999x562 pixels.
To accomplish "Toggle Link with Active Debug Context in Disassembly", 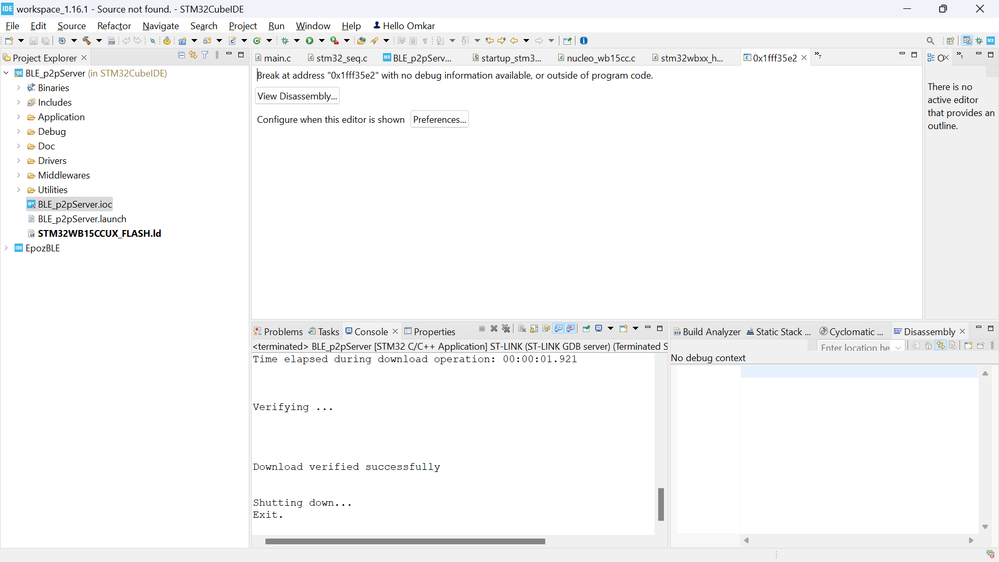I will pos(940,345).
